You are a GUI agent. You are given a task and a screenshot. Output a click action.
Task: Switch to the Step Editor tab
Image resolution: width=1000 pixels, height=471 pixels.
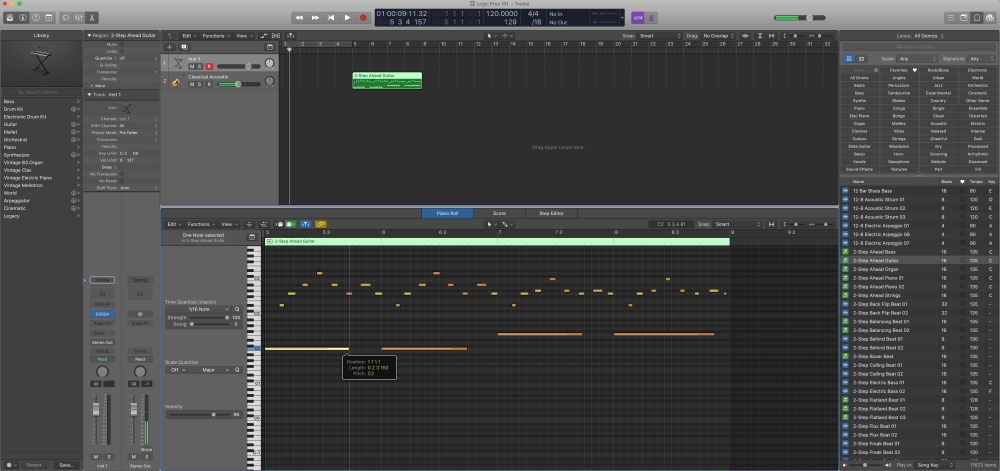coord(551,213)
